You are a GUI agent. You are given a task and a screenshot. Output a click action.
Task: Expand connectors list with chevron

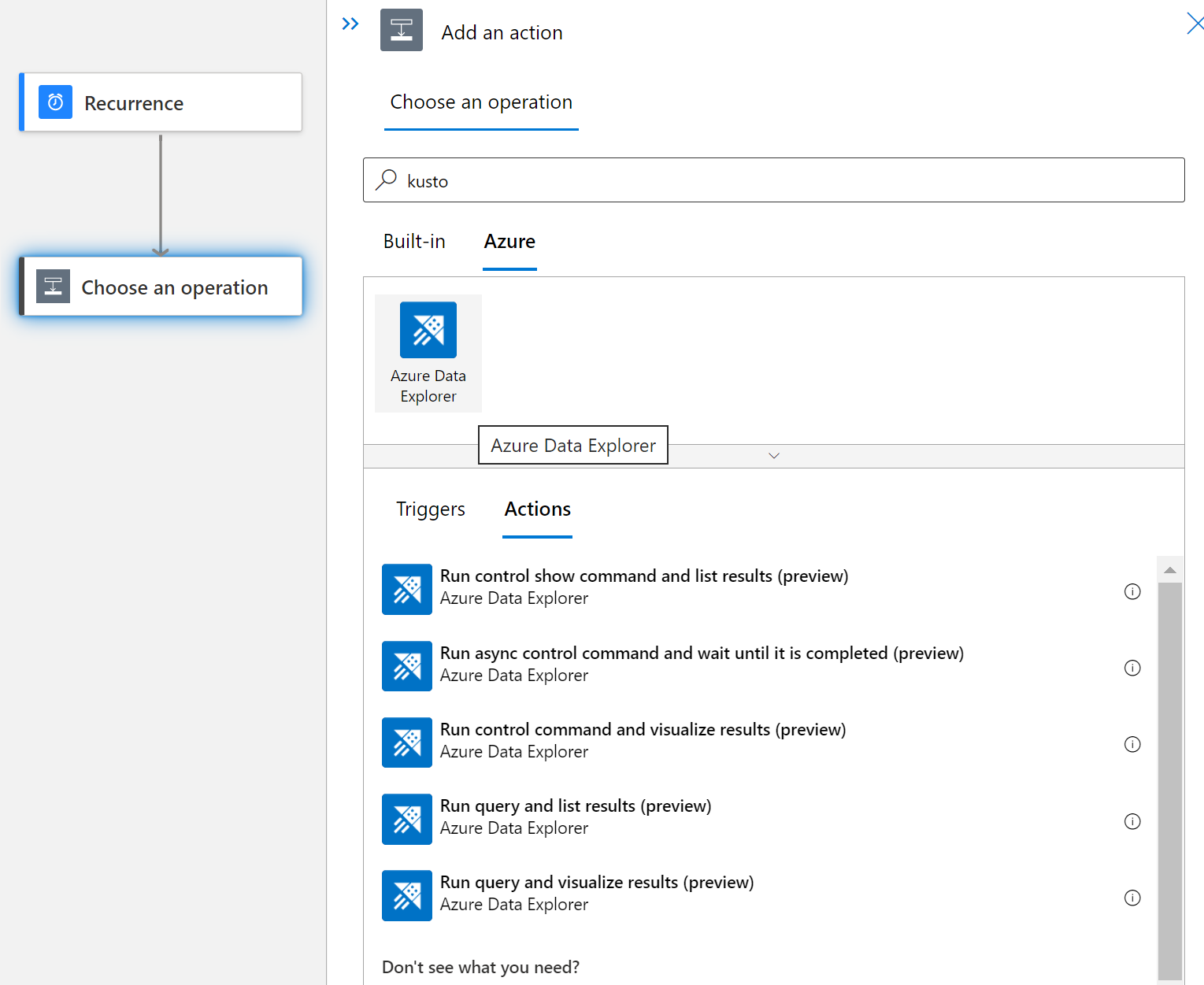(774, 456)
